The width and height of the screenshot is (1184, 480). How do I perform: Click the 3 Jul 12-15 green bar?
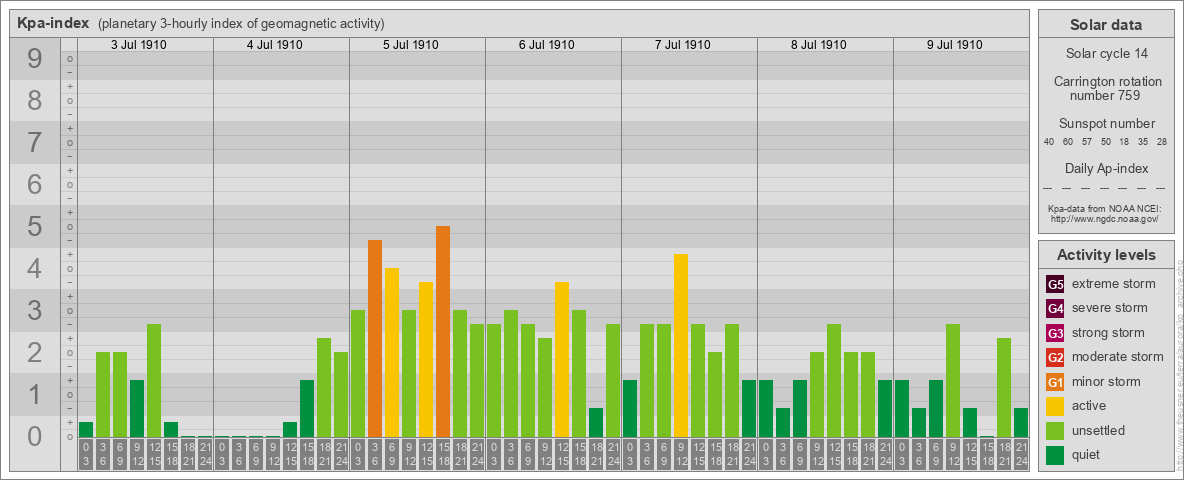click(x=154, y=380)
